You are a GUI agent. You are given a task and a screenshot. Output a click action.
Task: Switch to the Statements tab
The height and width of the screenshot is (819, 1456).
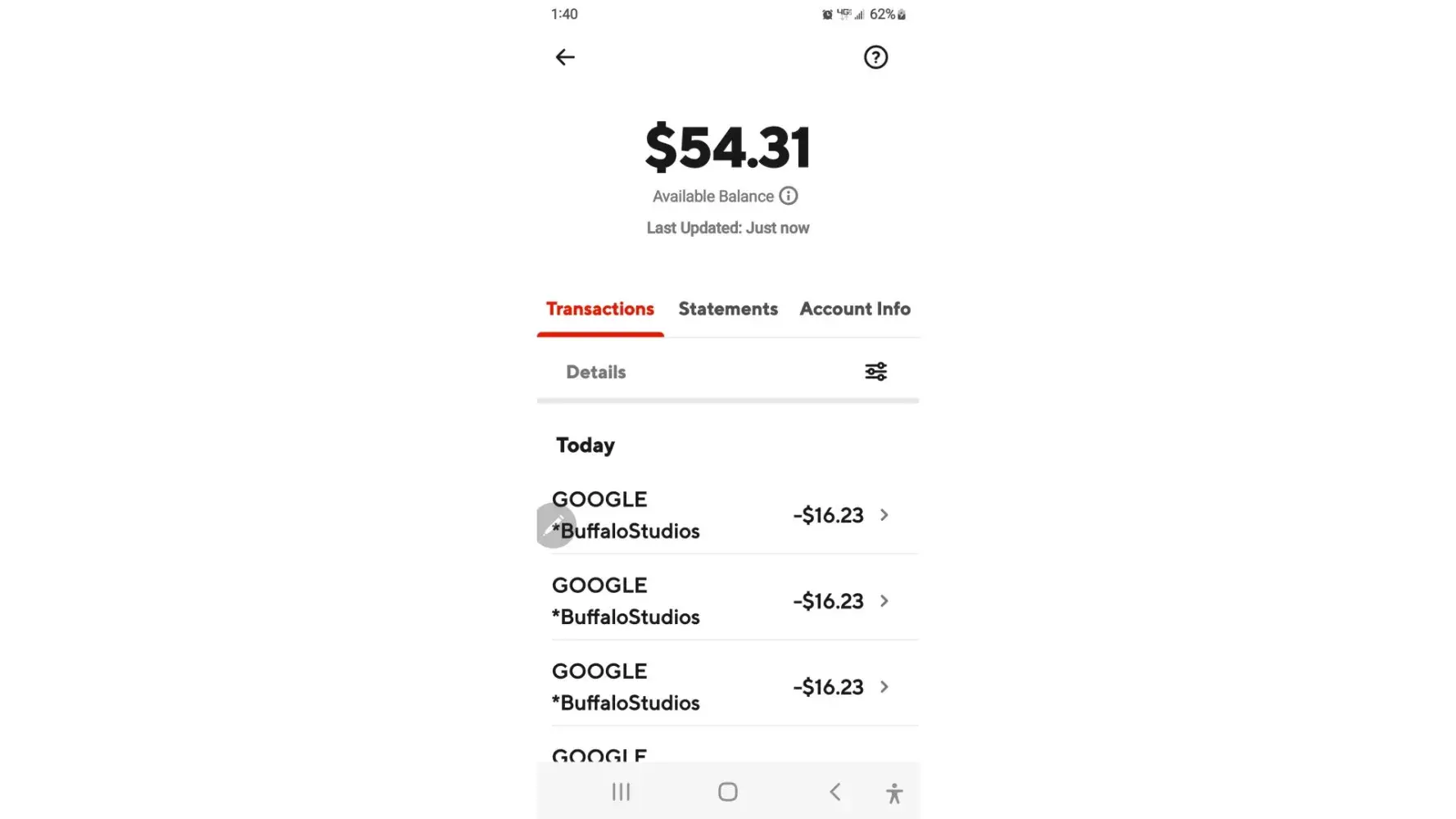[728, 310]
